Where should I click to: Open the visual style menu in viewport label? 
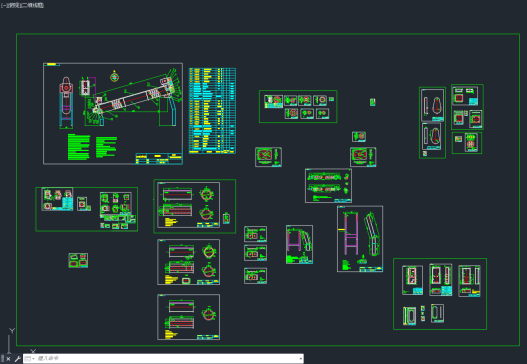(x=32, y=5)
